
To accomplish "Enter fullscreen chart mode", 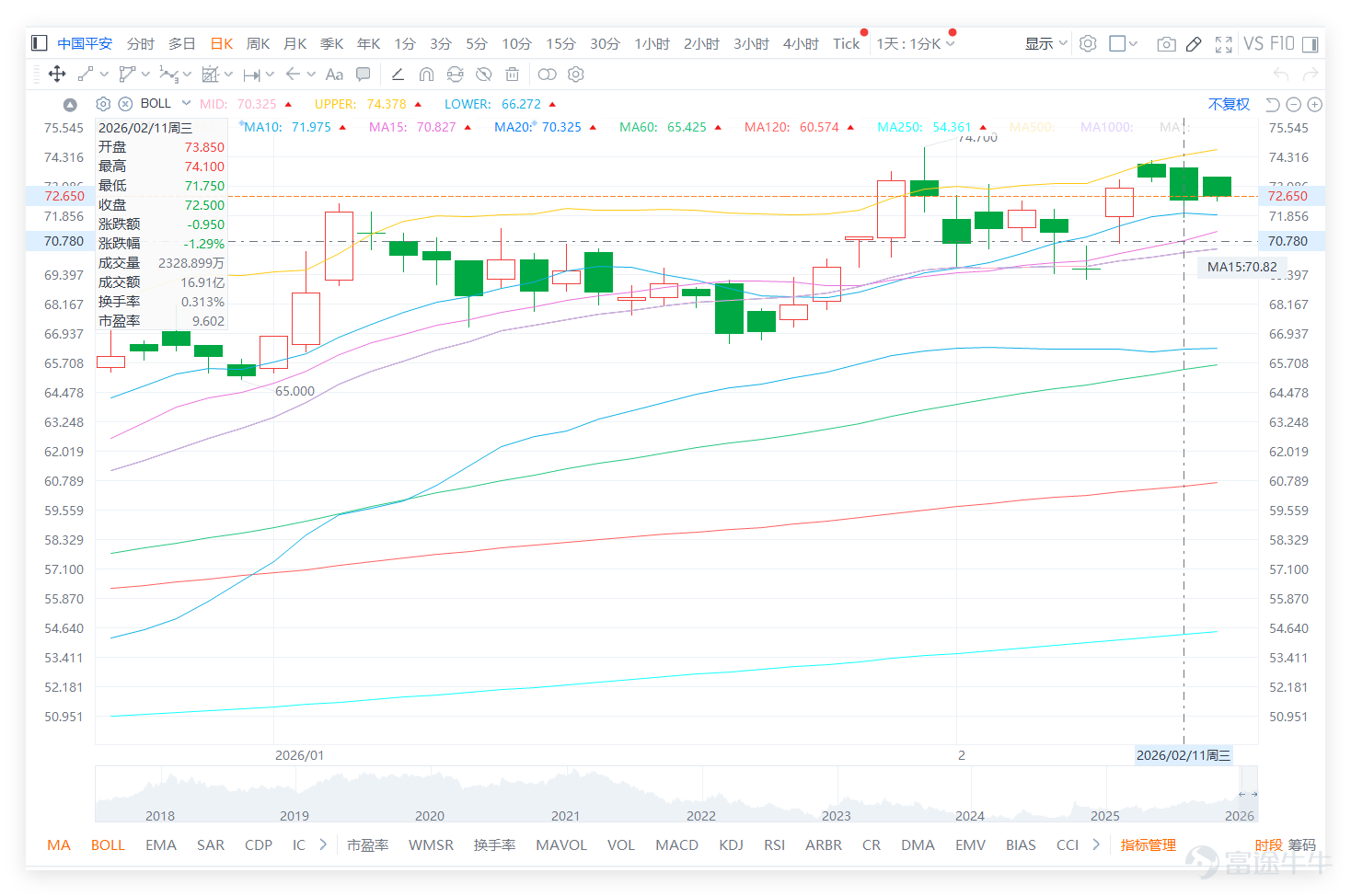I will coord(1223,43).
